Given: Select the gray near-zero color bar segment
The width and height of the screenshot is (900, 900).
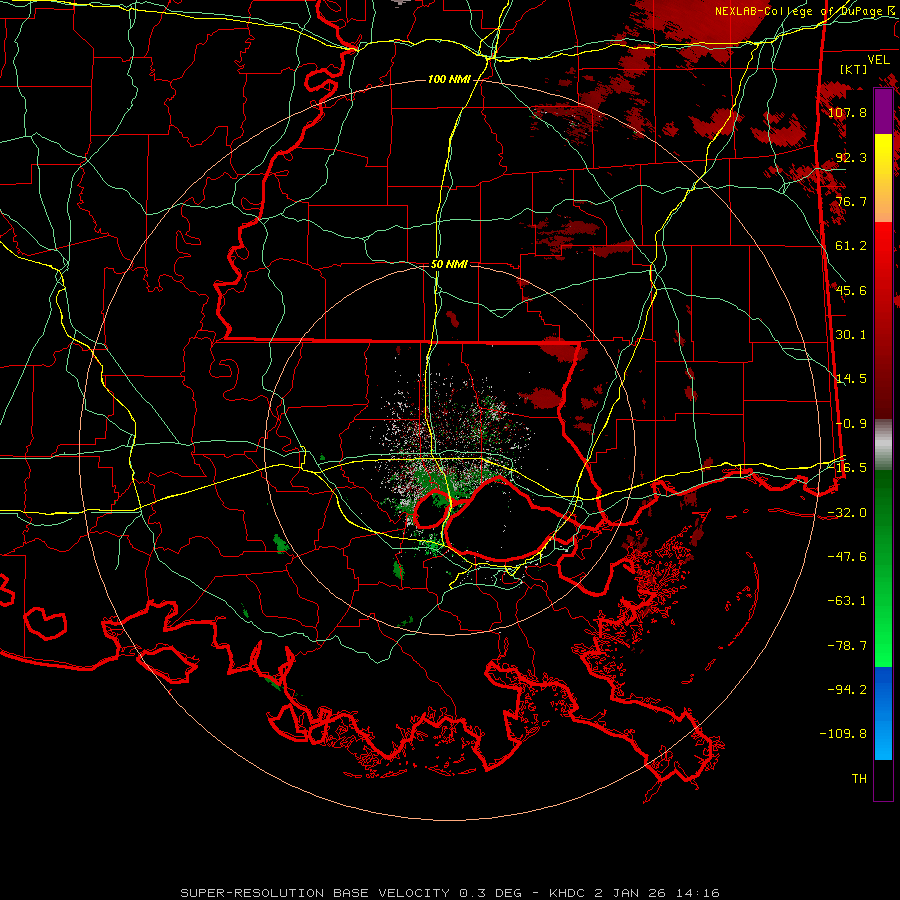Looking at the screenshot, I should [883, 442].
